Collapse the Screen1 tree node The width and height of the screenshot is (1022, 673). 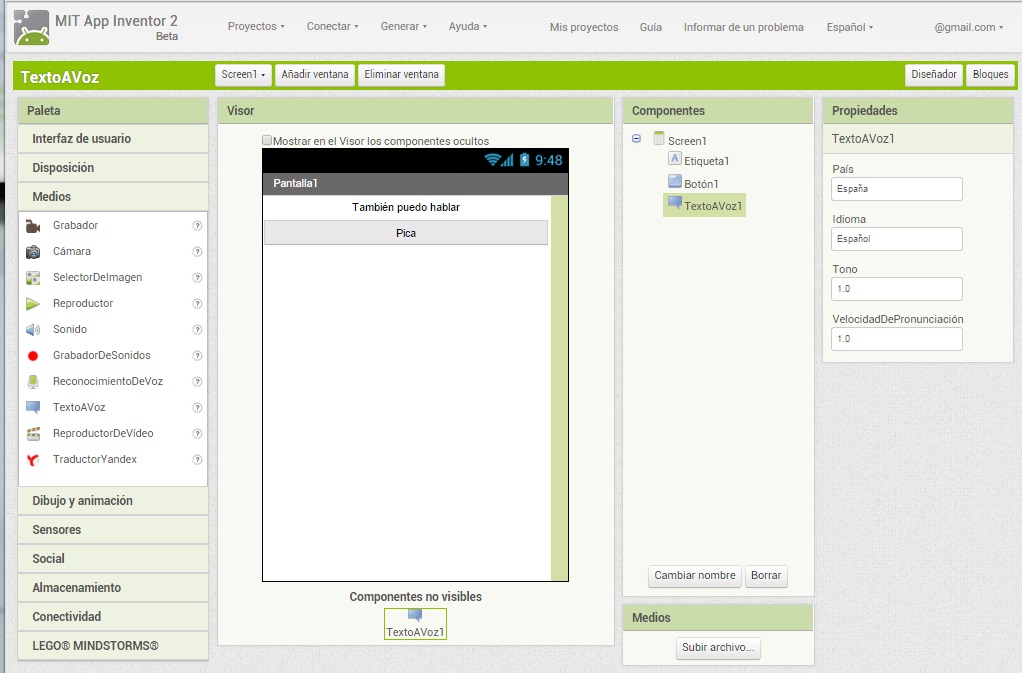click(x=636, y=139)
